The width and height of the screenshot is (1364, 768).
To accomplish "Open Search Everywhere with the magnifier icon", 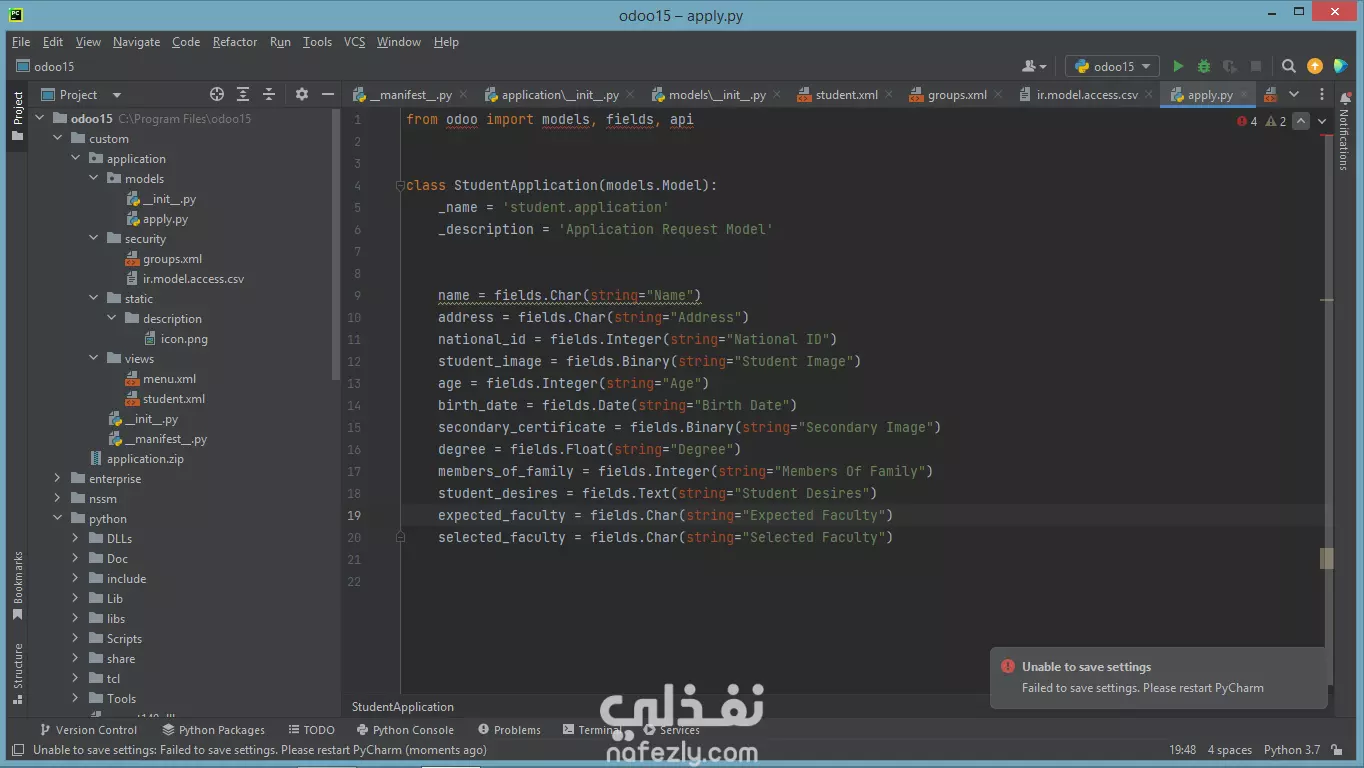I will [x=1288, y=65].
